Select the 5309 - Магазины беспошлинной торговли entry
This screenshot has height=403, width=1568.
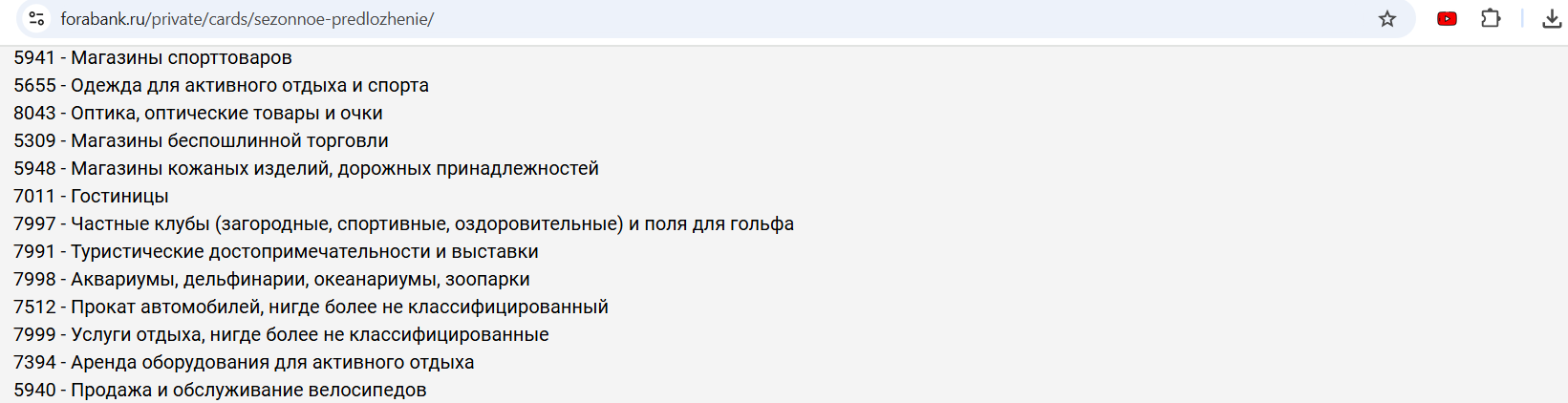(x=201, y=141)
